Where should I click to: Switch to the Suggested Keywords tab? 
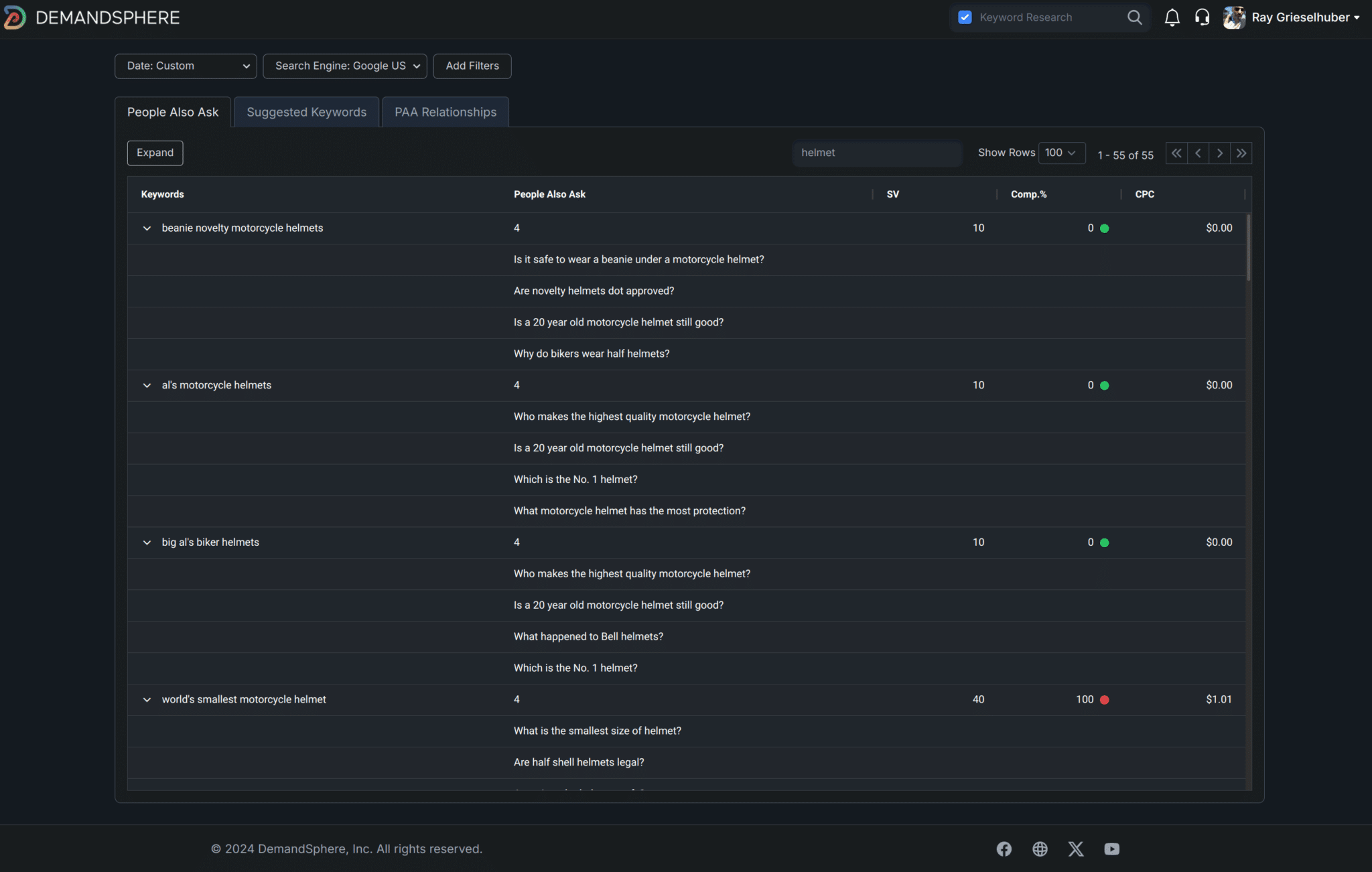pos(306,112)
